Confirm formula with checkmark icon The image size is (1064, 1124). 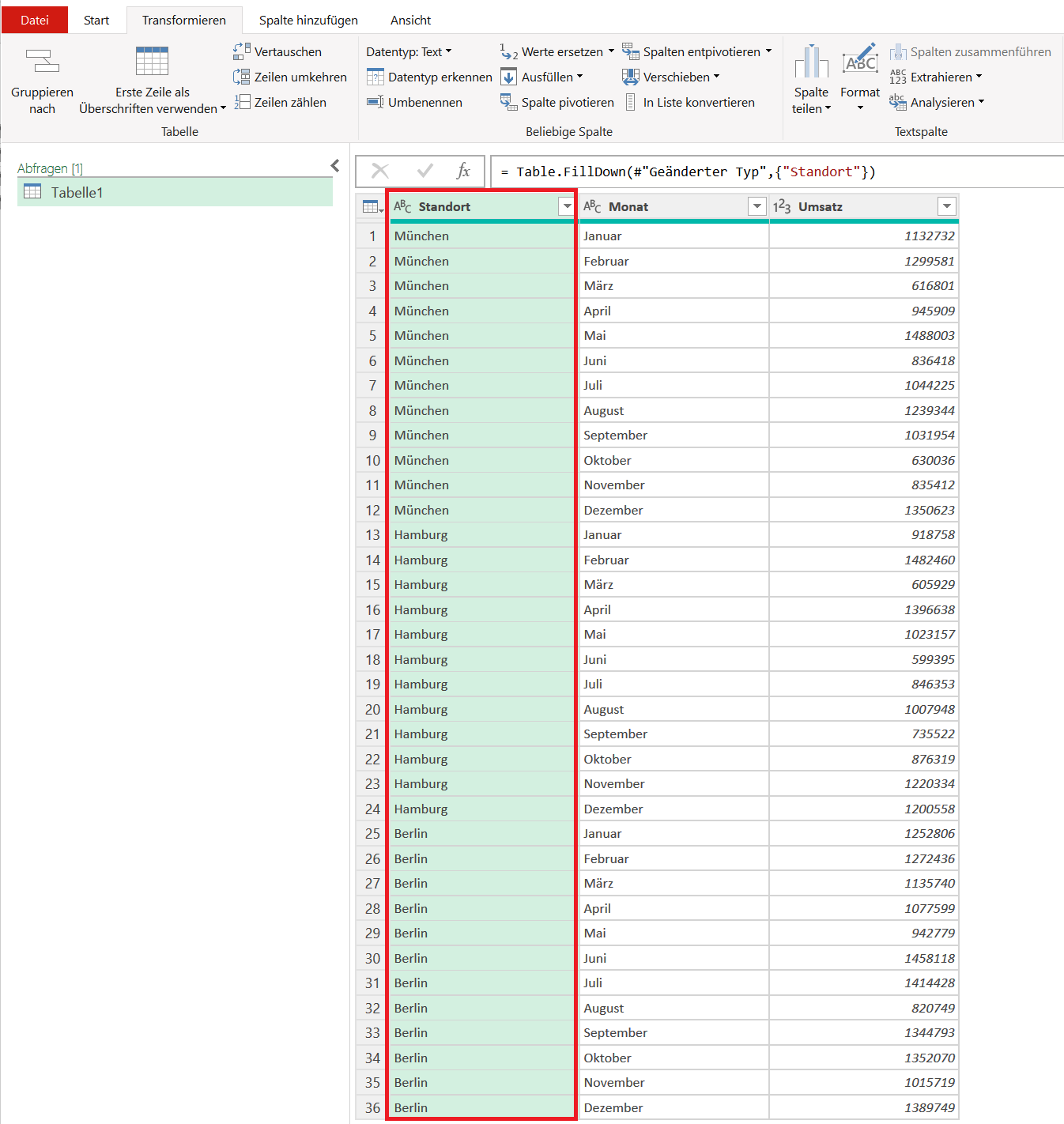pyautogui.click(x=425, y=171)
